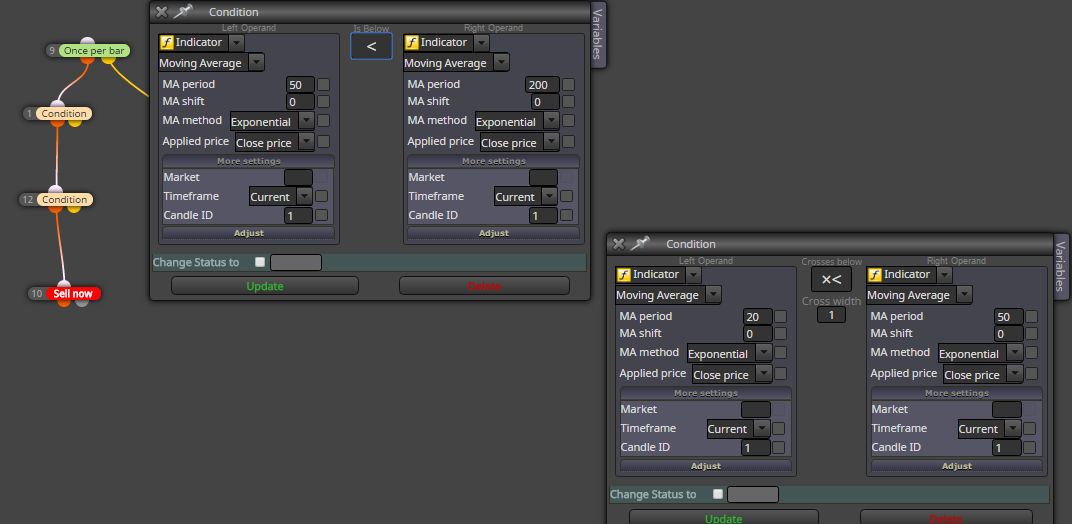Click Delete in upper Condition window
Screen dimensions: 1072x524
(x=484, y=286)
